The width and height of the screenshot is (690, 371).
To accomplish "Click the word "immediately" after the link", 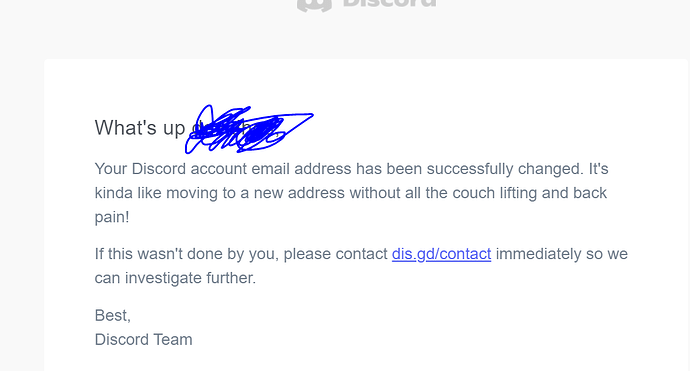I will tap(539, 254).
